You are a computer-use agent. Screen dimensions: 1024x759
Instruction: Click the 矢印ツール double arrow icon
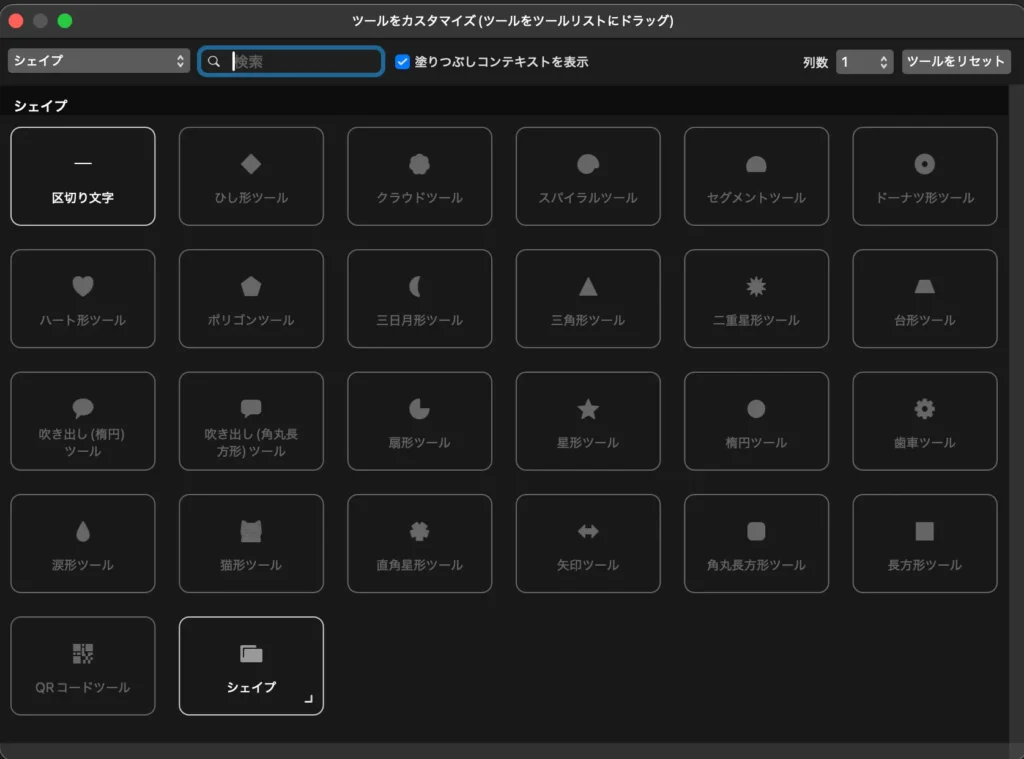[x=588, y=531]
